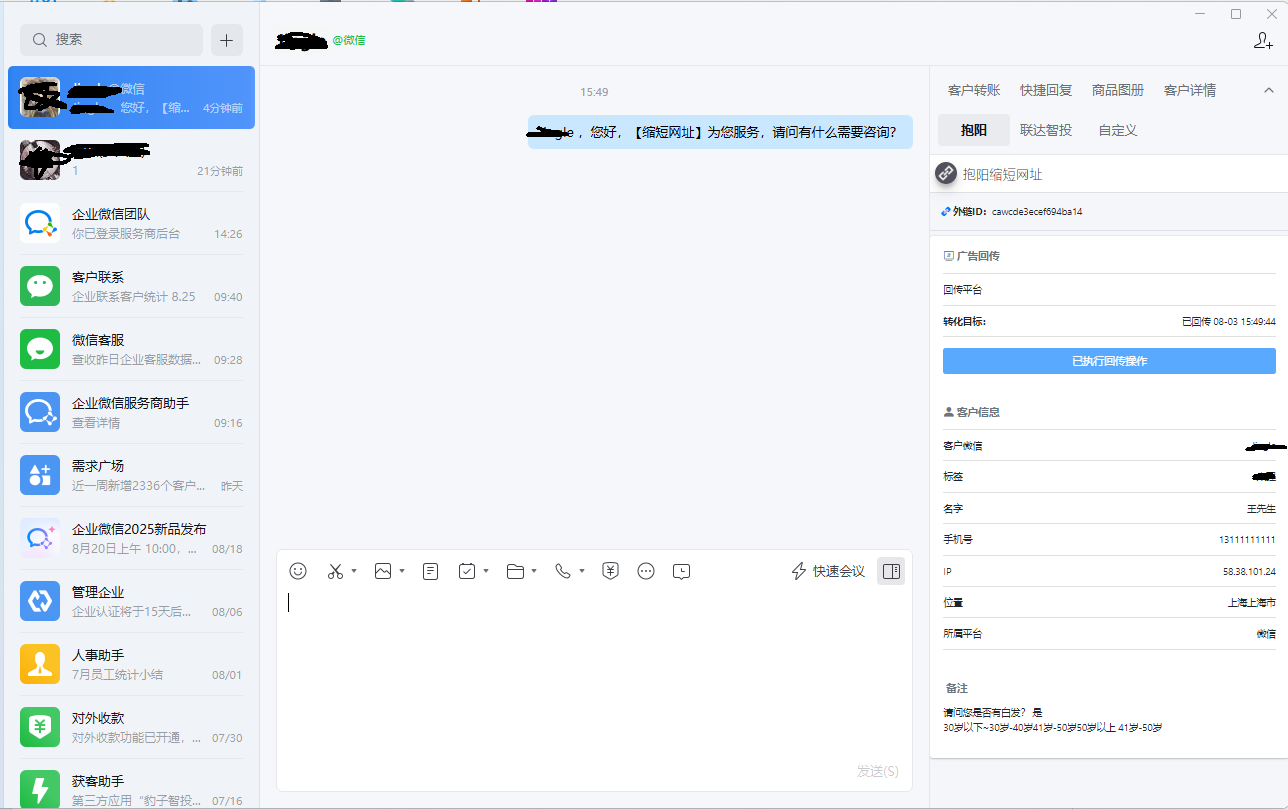
Task: Start a 快速会议 quick meeting
Action: tap(828, 571)
